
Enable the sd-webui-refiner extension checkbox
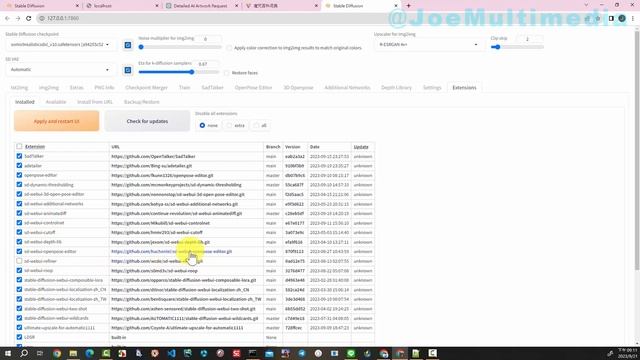pyautogui.click(x=19, y=261)
